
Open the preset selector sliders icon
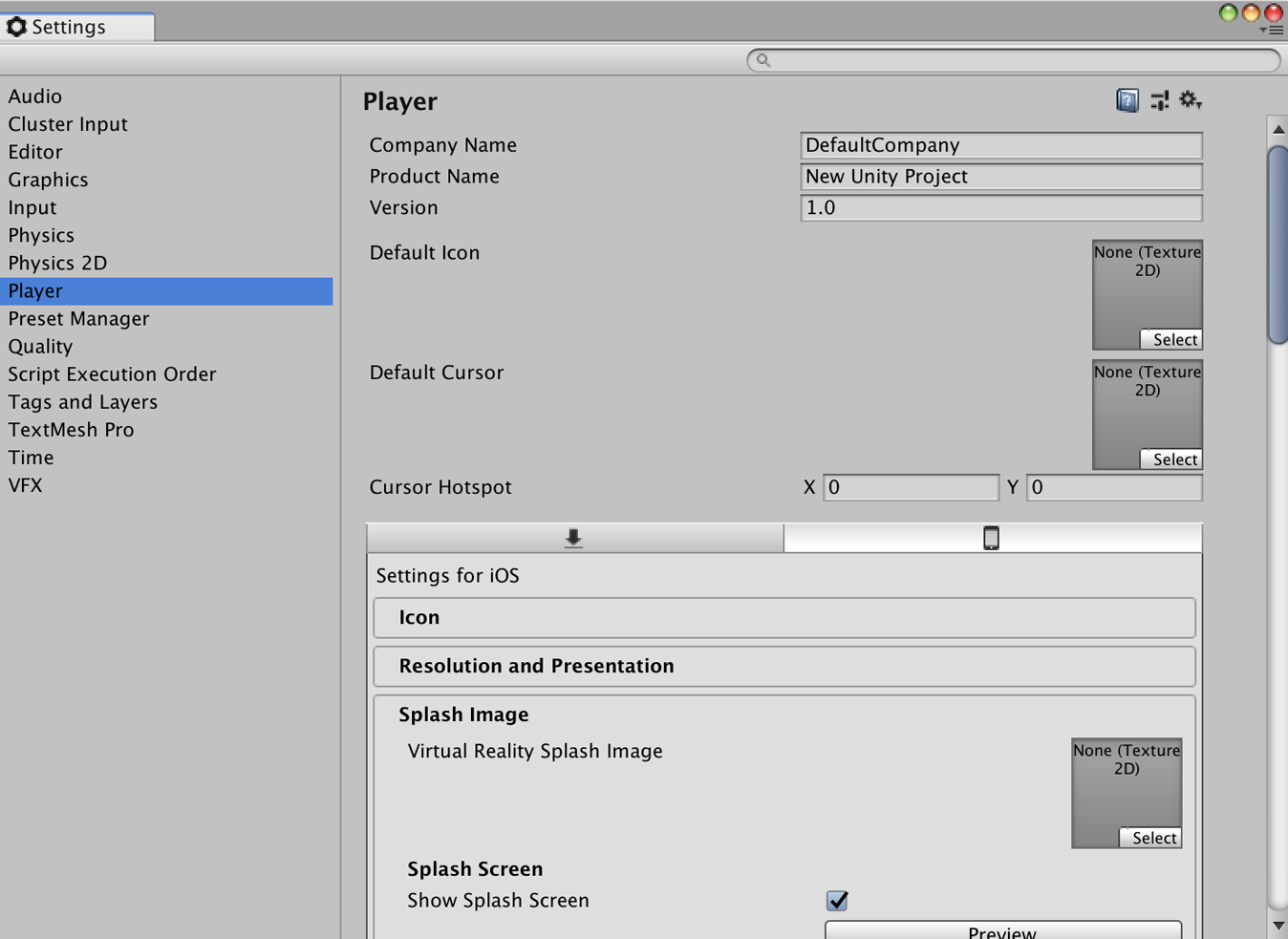(x=1160, y=100)
